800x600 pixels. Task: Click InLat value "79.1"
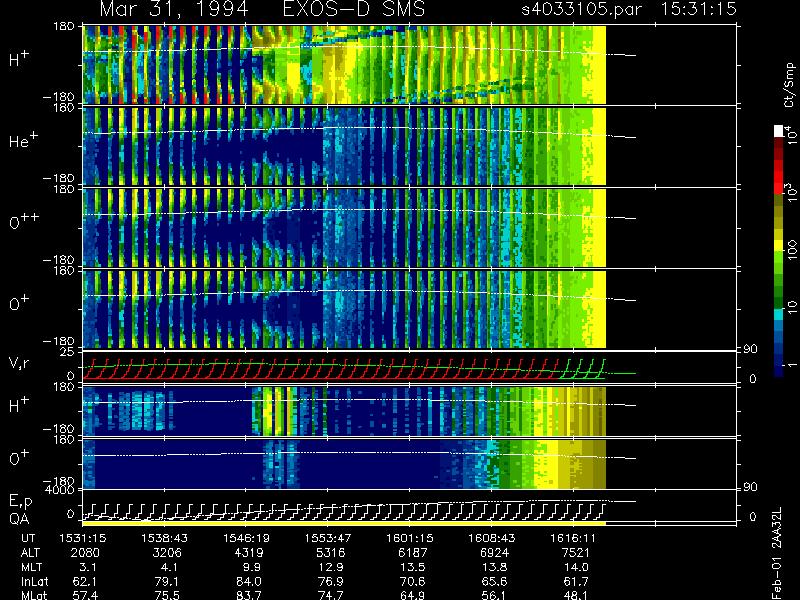click(x=167, y=582)
